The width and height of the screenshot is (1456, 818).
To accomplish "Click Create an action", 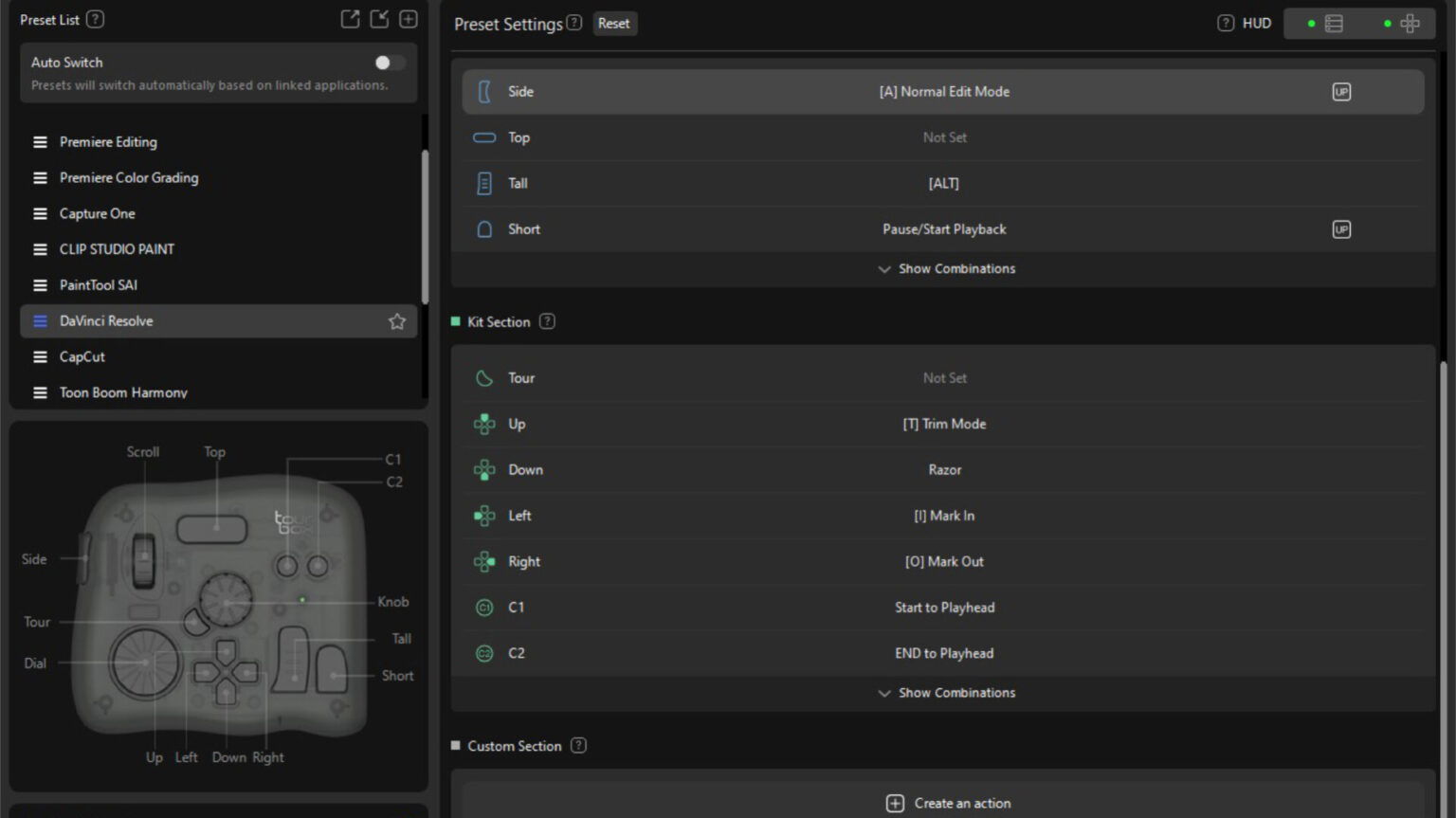I will click(947, 802).
